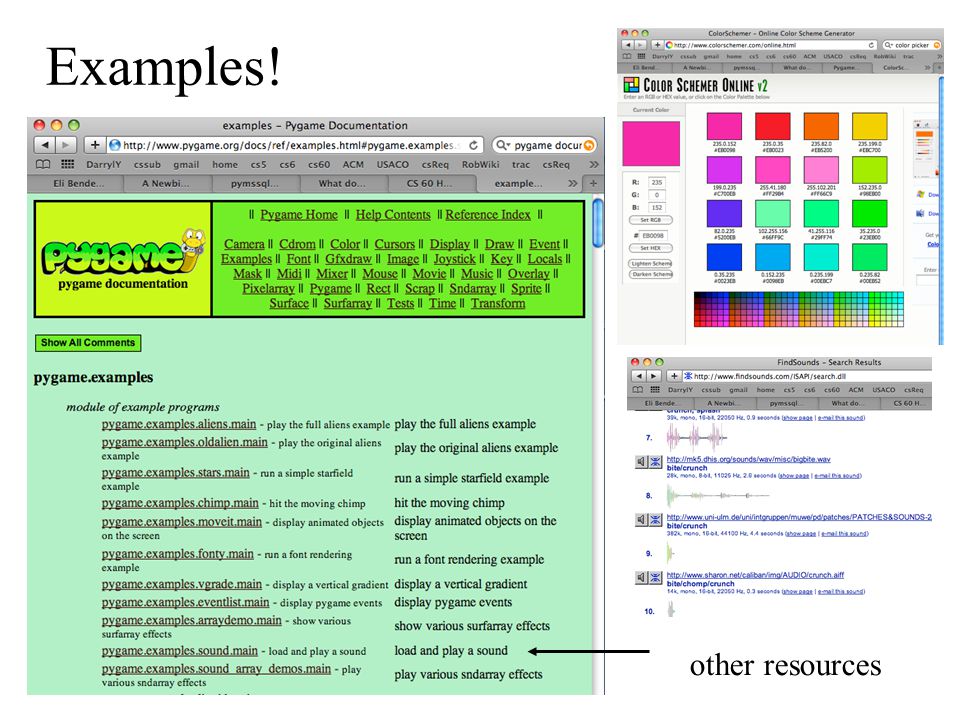960x720 pixels.
Task: Click the large Current Color pink swatch
Action: pos(651,143)
